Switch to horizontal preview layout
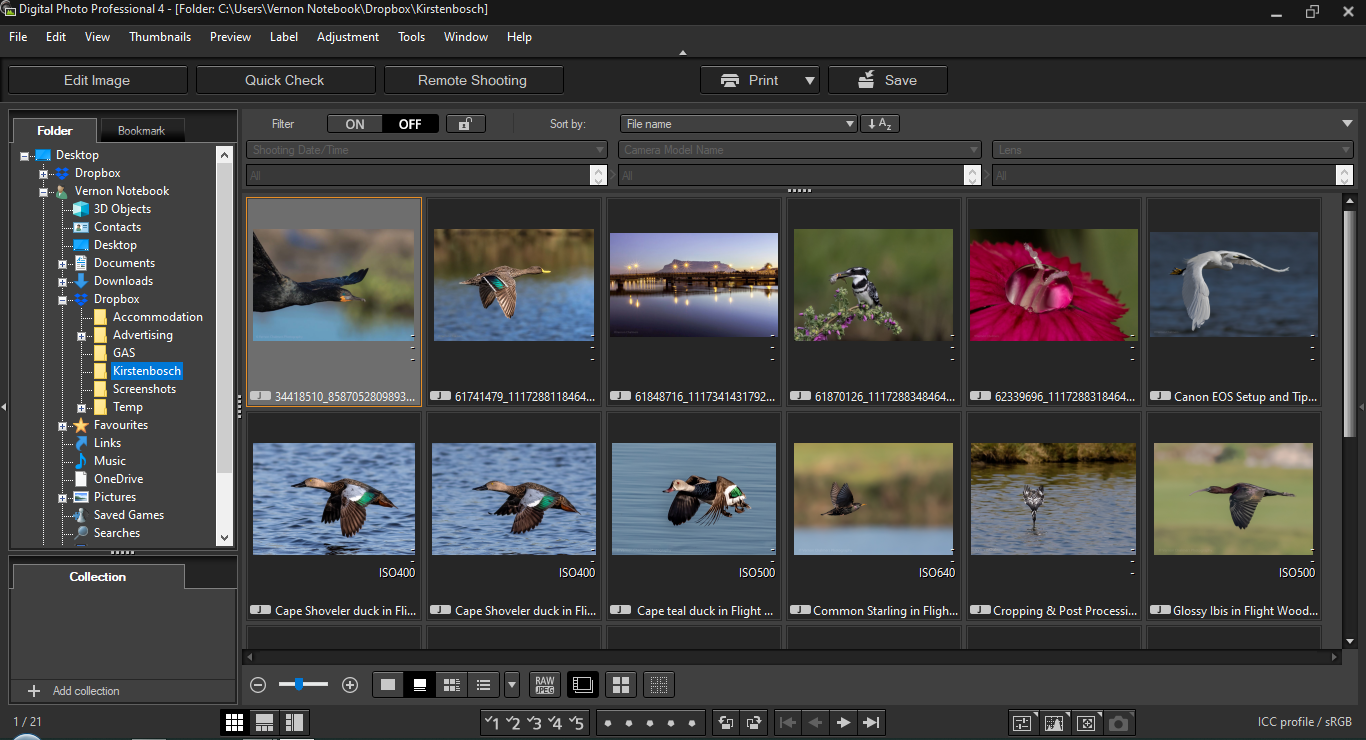The image size is (1366, 740). coord(264,722)
